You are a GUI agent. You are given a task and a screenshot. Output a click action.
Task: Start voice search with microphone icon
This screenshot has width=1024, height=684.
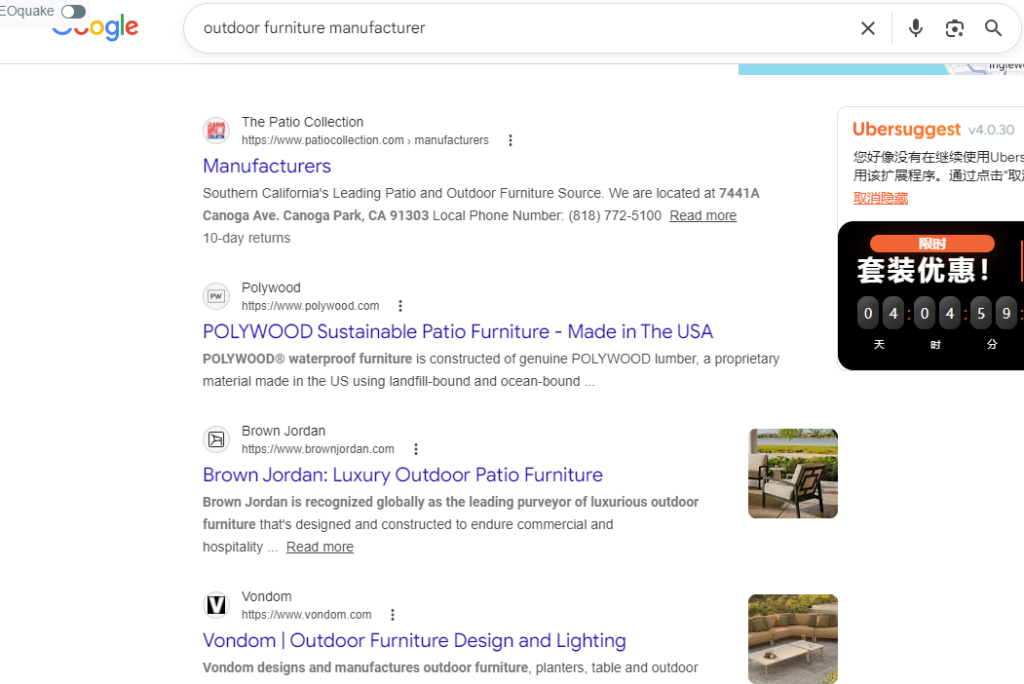[x=916, y=28]
